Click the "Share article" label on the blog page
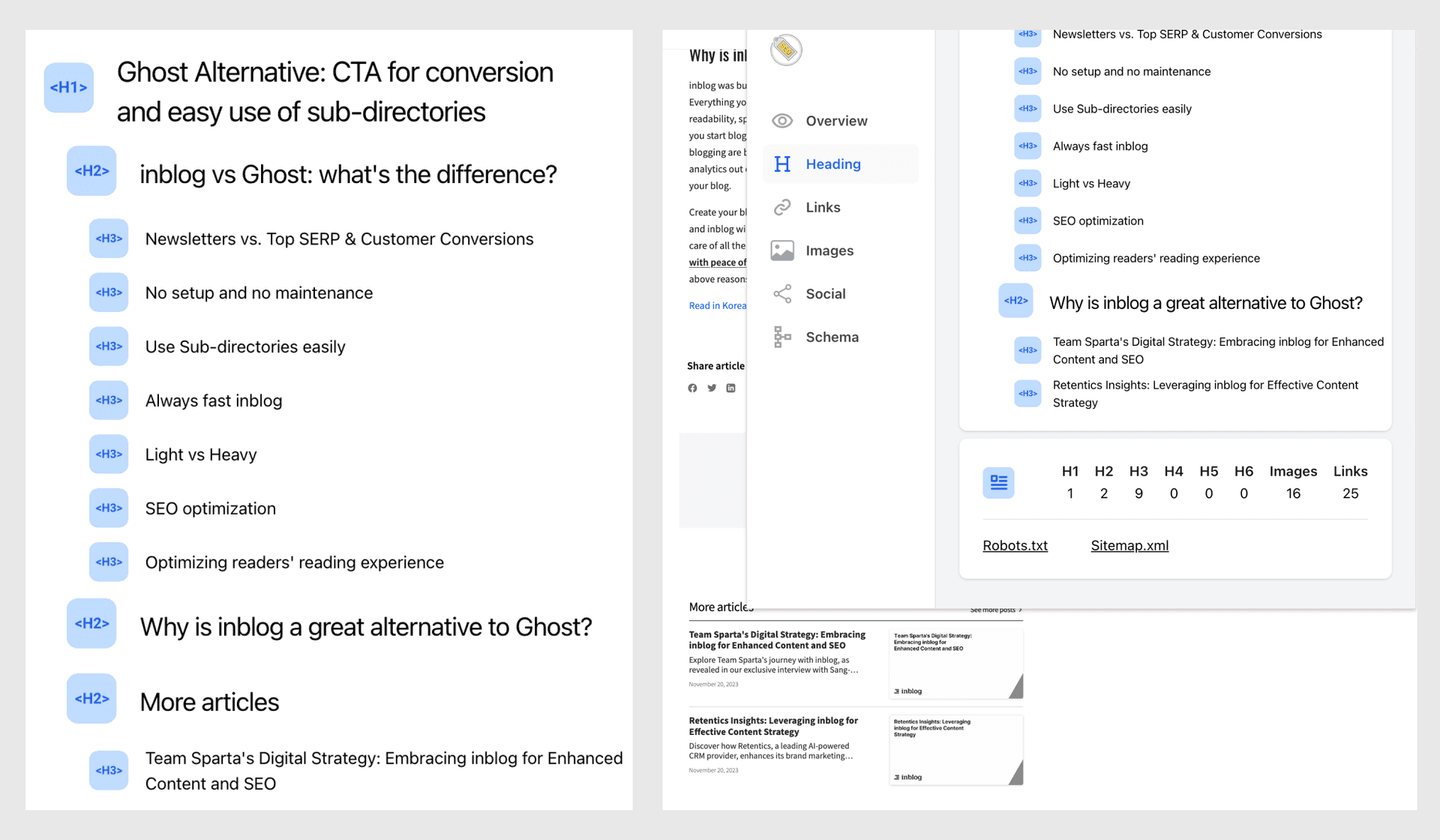The width and height of the screenshot is (1440, 840). click(x=715, y=366)
